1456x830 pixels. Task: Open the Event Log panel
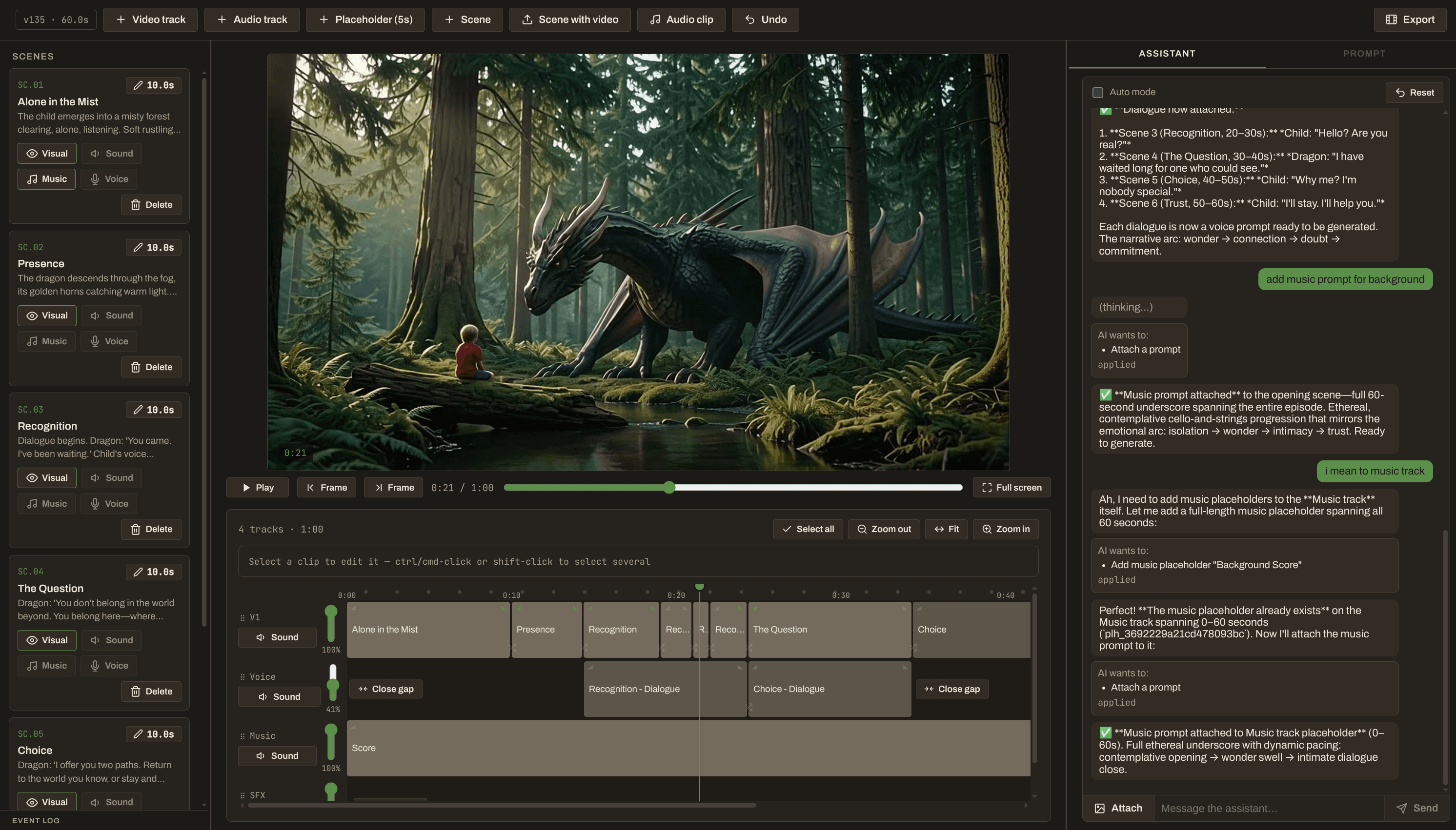[36, 820]
